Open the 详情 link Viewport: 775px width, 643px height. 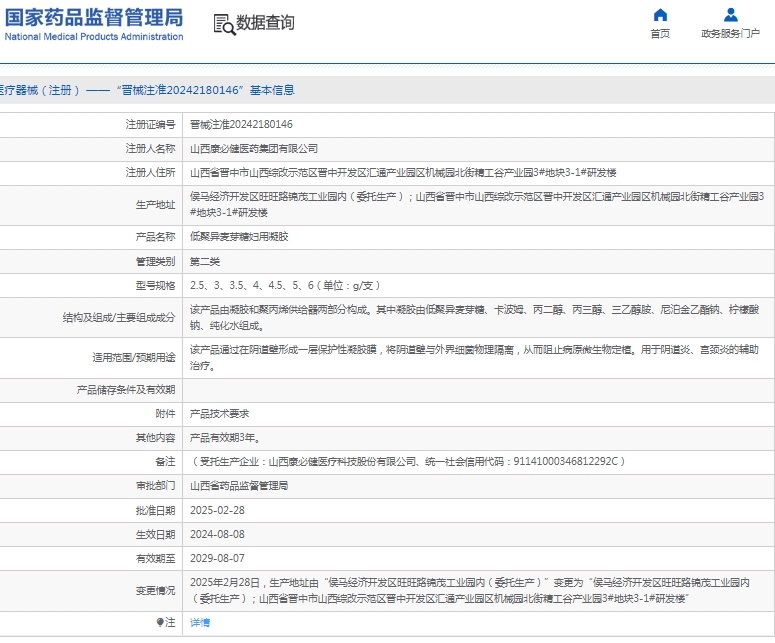pos(200,623)
